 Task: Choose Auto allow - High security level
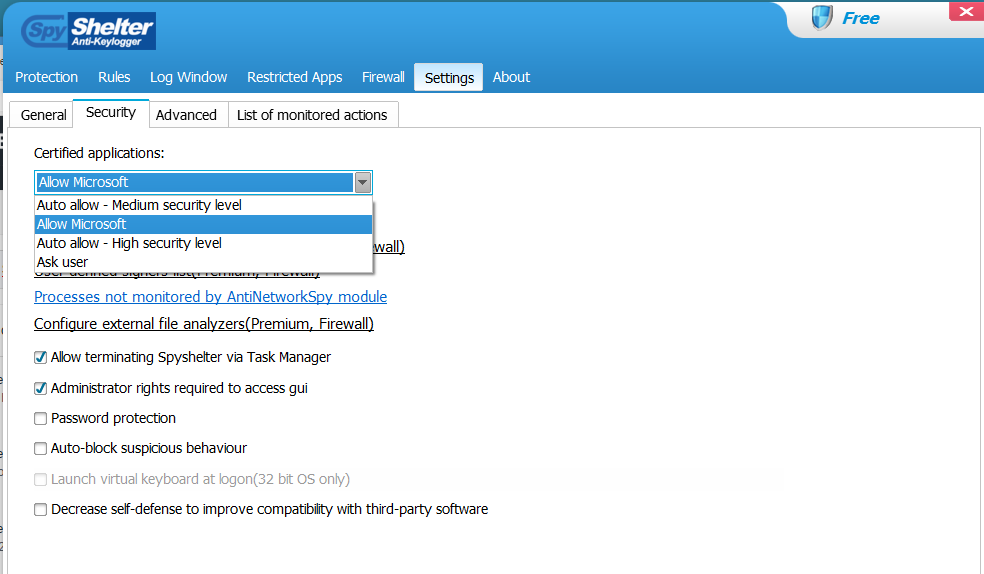point(203,243)
